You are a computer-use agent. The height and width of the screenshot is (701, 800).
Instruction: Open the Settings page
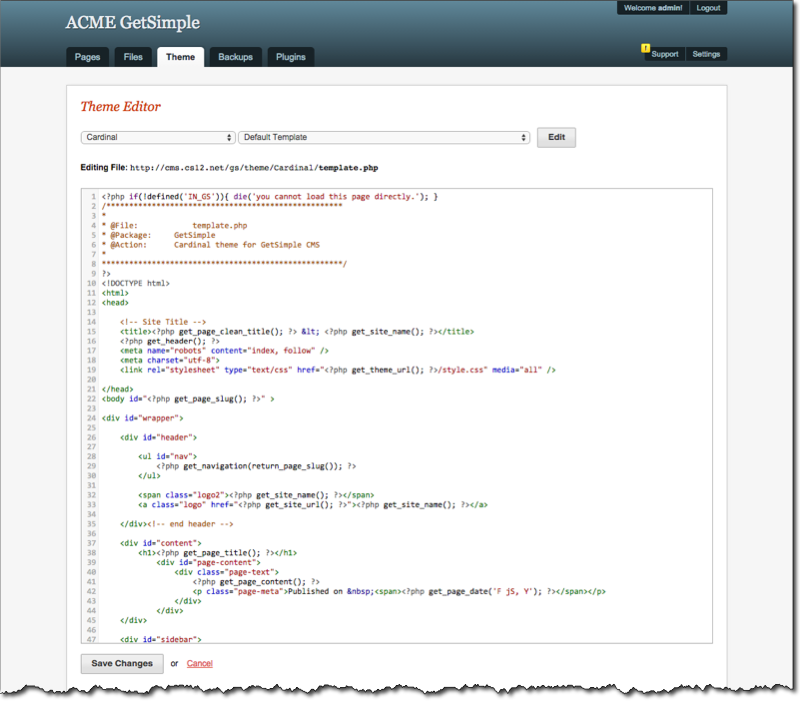pyautogui.click(x=706, y=54)
